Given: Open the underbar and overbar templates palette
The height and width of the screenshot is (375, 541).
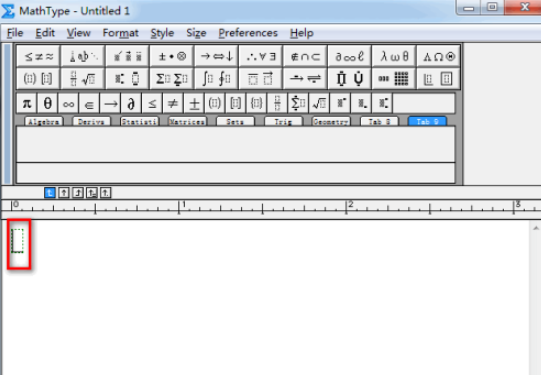Looking at the screenshot, I should tap(261, 79).
